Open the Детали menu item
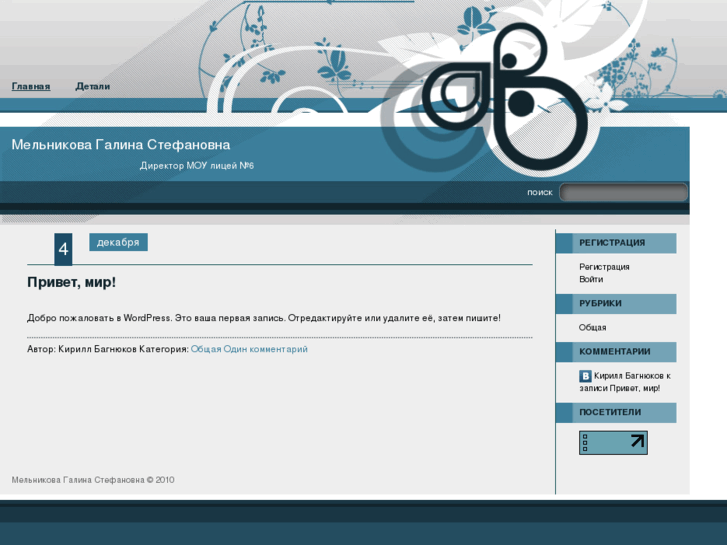727x545 pixels. pos(93,86)
